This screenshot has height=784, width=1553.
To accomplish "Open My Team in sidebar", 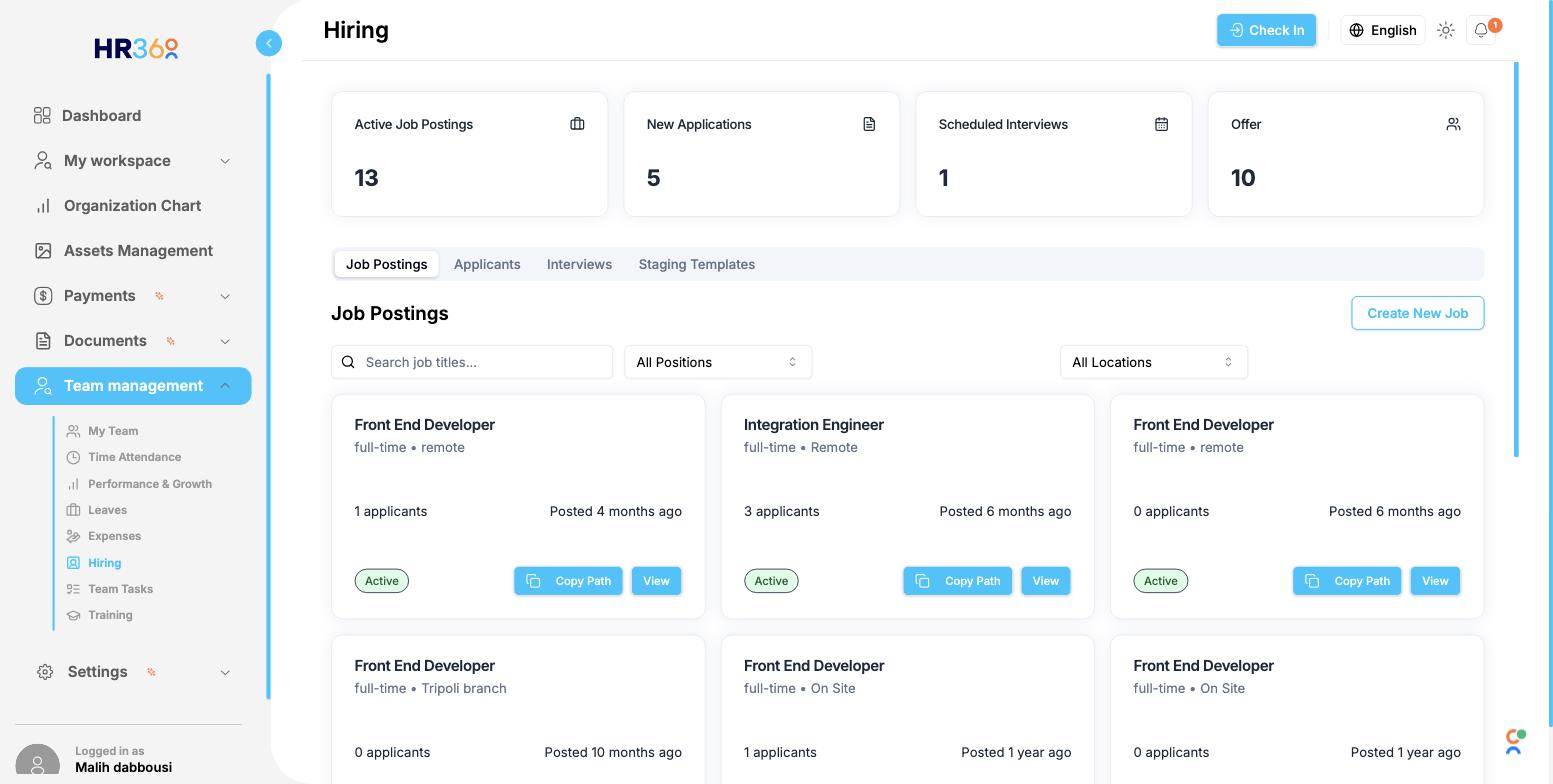I will point(113,431).
